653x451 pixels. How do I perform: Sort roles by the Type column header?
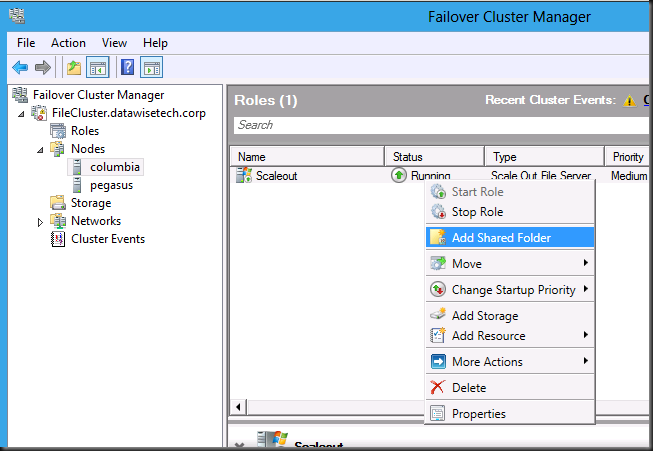click(545, 157)
